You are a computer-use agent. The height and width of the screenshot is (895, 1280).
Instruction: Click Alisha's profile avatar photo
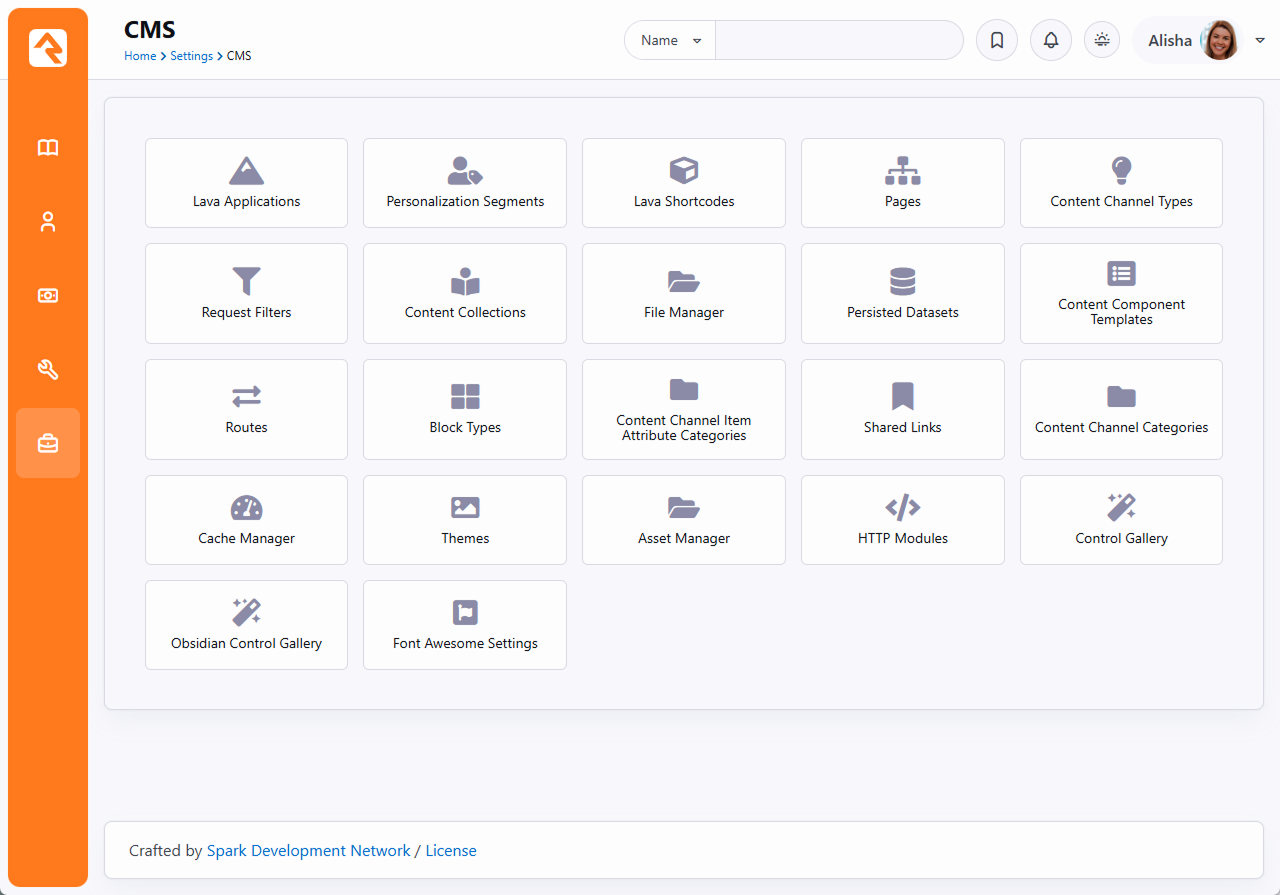pyautogui.click(x=1219, y=41)
